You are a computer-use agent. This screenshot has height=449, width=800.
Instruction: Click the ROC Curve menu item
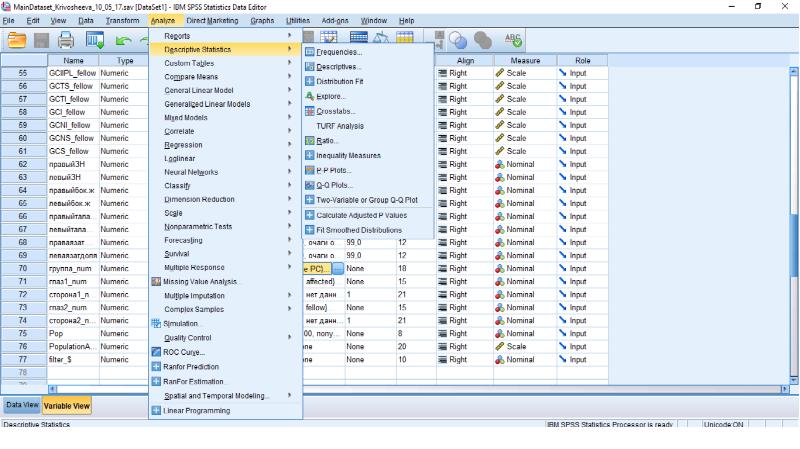click(184, 352)
